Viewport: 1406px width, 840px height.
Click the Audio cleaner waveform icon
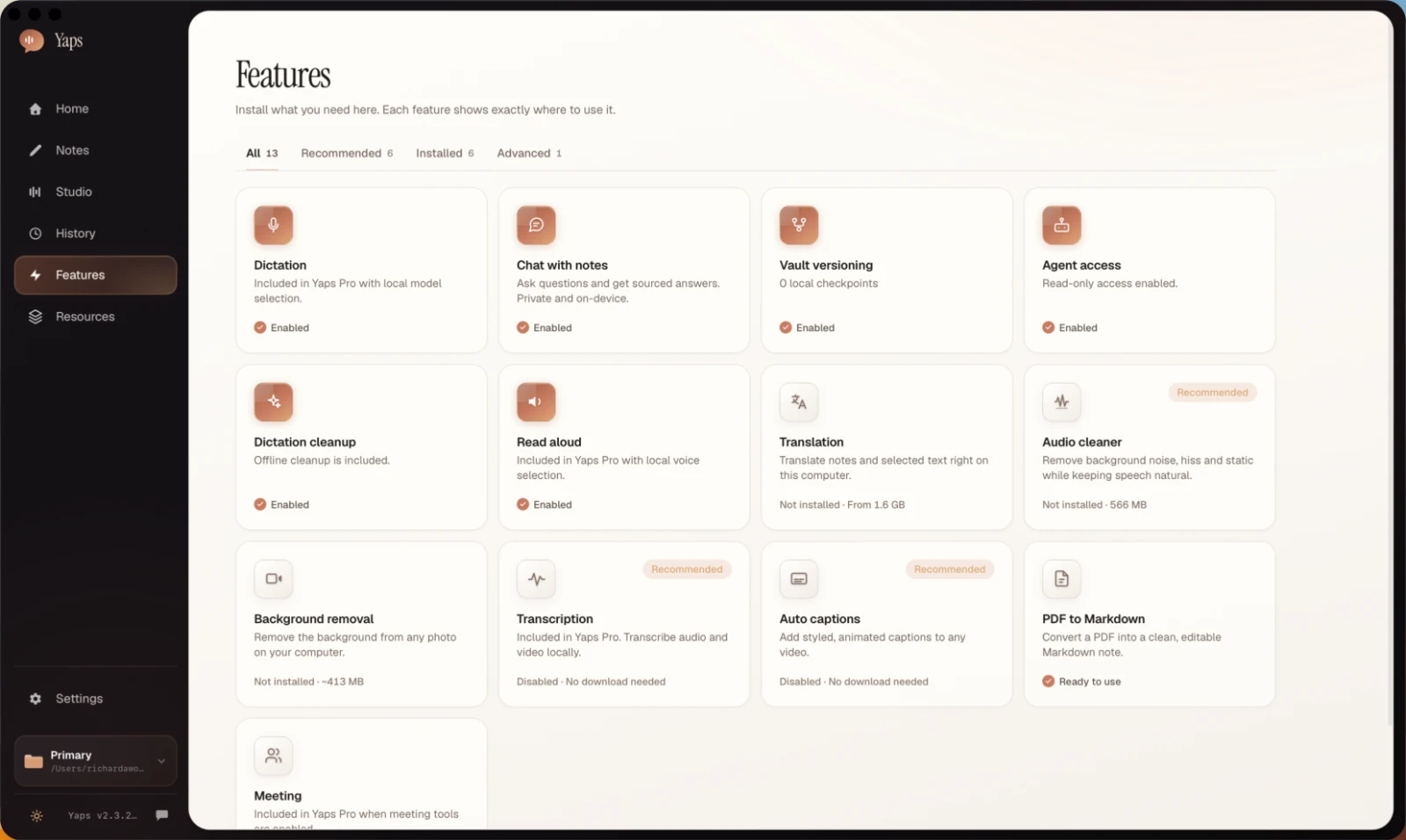point(1062,402)
